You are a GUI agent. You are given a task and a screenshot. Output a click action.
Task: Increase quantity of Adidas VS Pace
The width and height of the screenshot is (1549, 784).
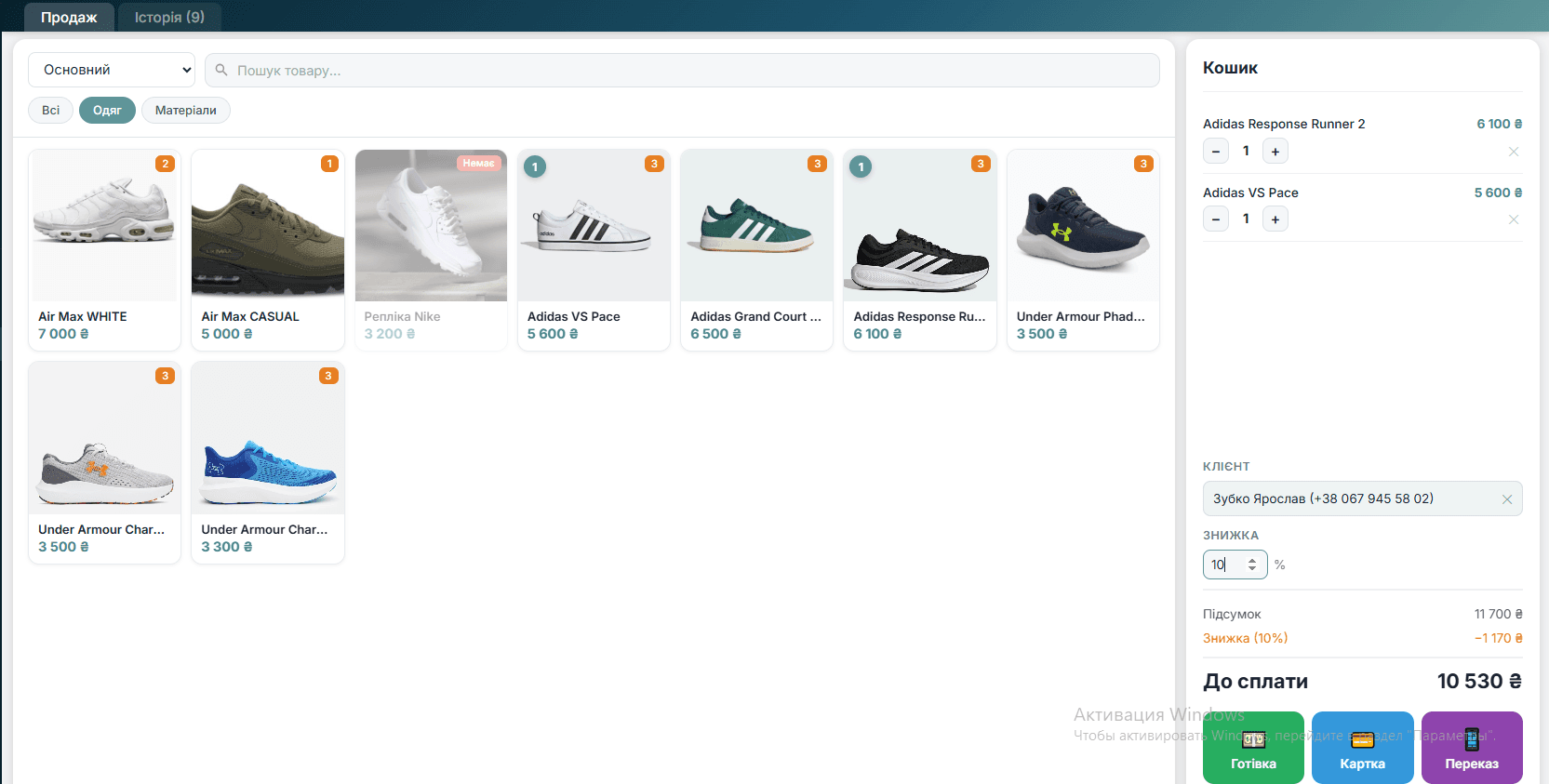1275,219
